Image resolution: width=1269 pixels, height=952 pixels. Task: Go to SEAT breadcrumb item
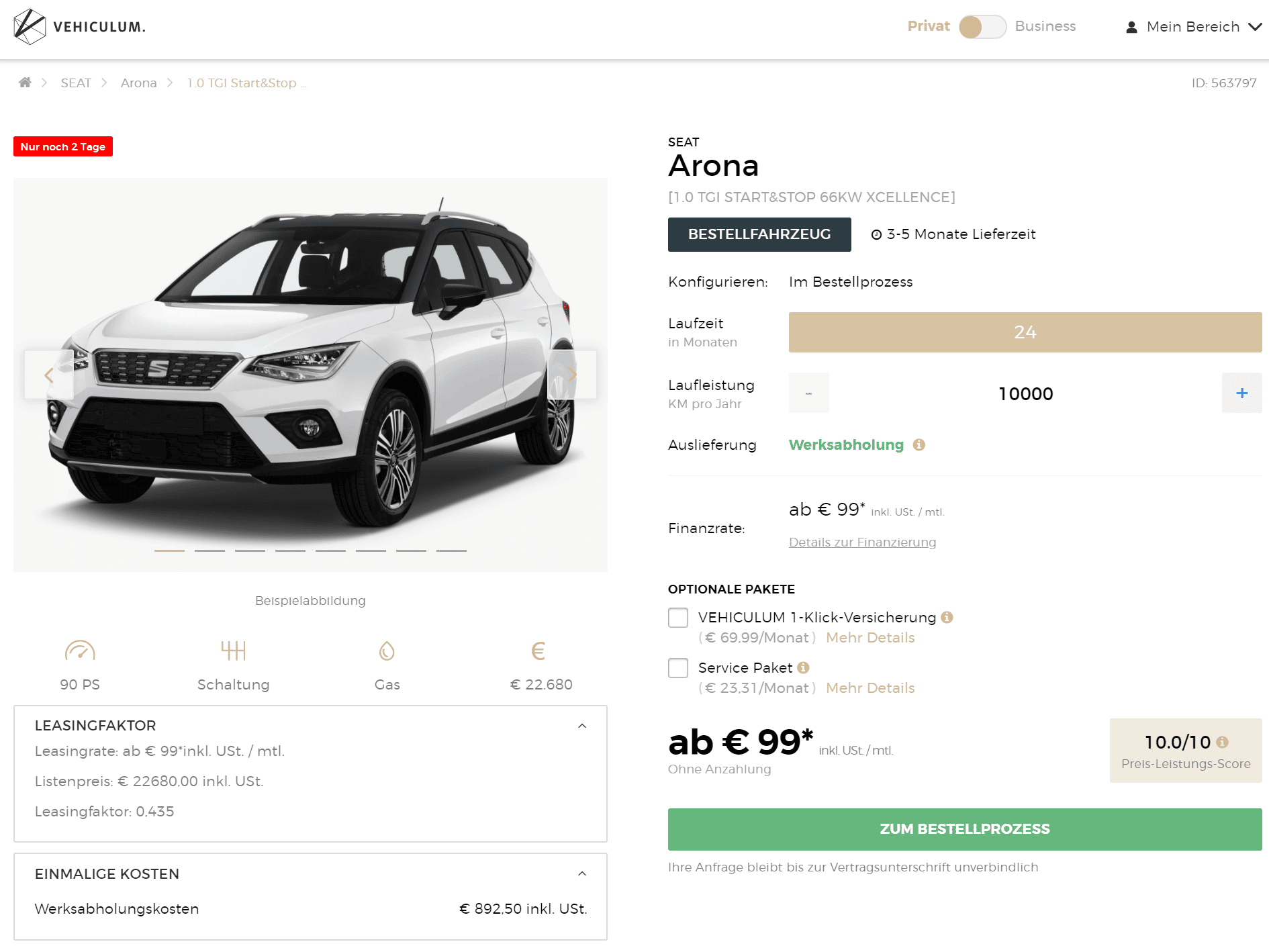point(76,83)
